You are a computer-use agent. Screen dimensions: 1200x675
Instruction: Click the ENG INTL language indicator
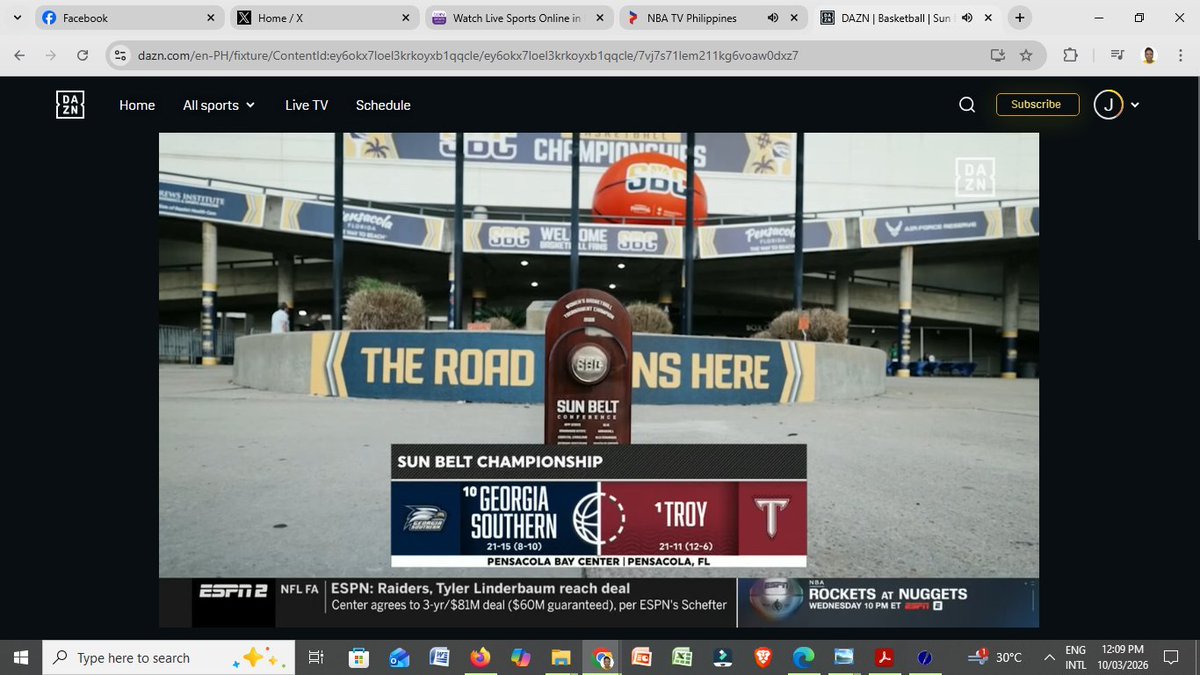(1076, 657)
